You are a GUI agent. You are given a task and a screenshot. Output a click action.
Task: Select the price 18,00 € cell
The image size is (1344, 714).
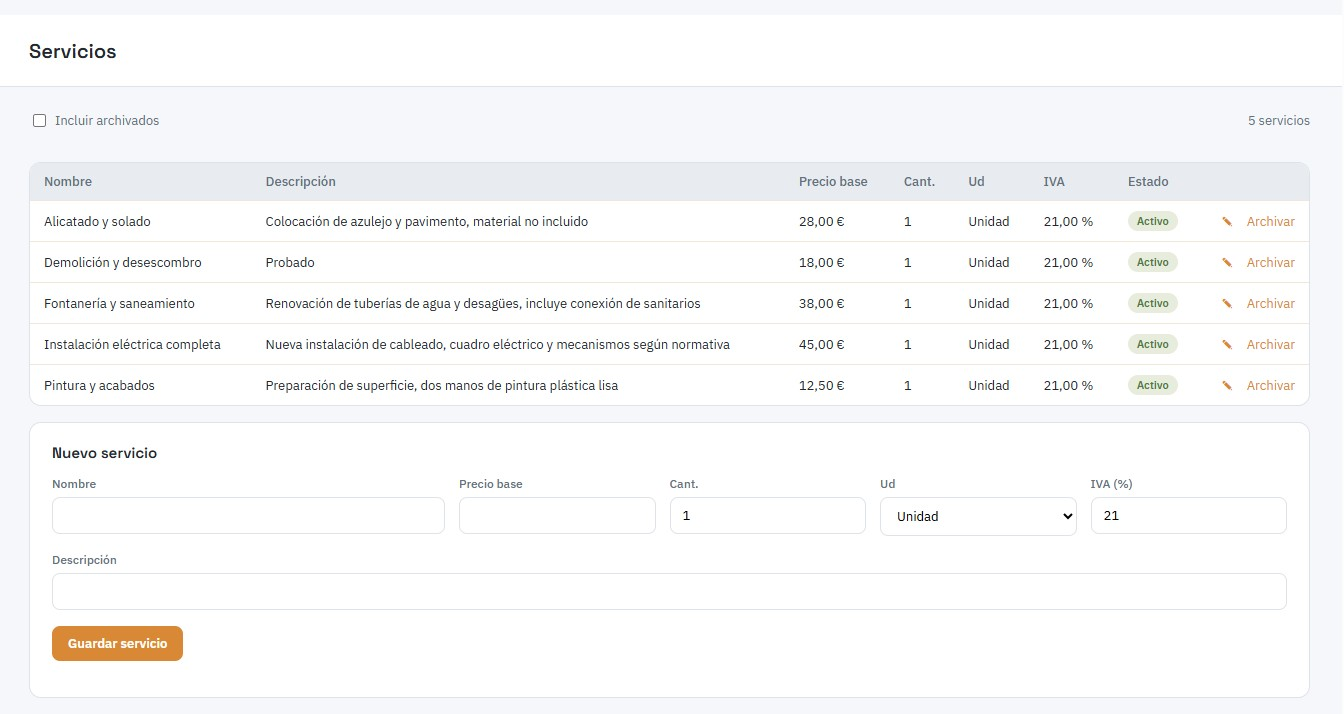[x=822, y=263]
